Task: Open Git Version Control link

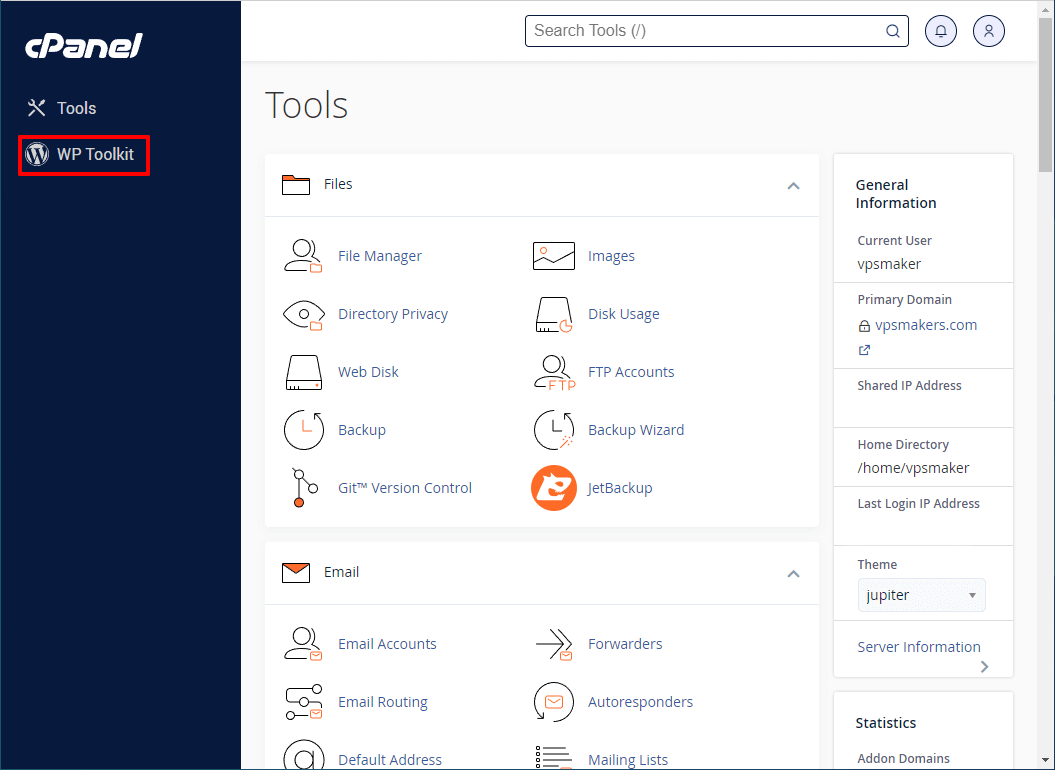Action: (405, 487)
